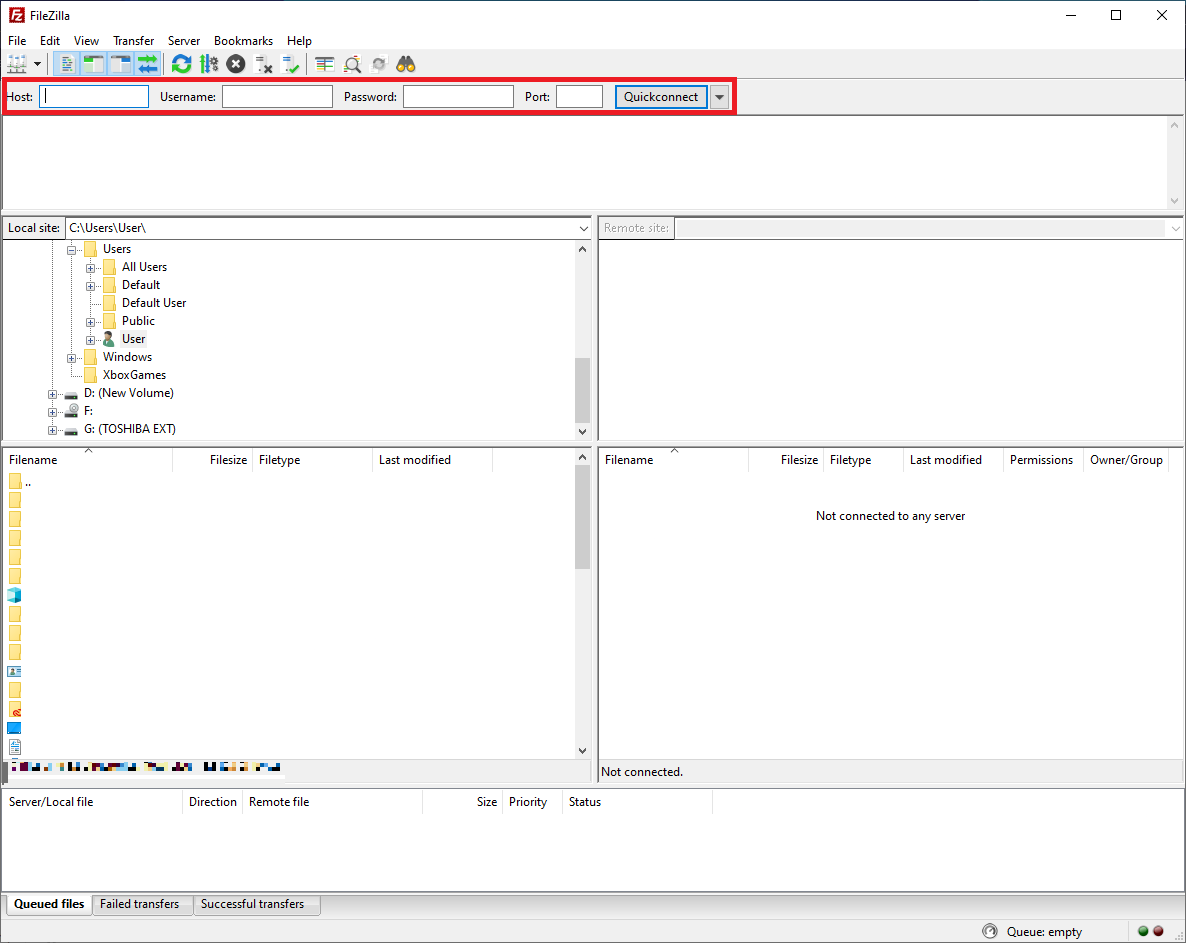
Task: Reconnect to the last server
Action: [x=290, y=64]
